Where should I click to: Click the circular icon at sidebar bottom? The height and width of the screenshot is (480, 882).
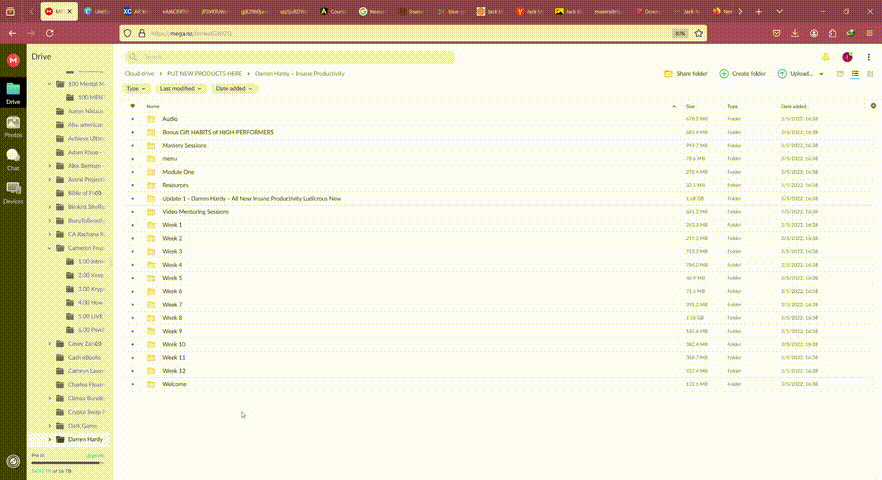tap(13, 461)
